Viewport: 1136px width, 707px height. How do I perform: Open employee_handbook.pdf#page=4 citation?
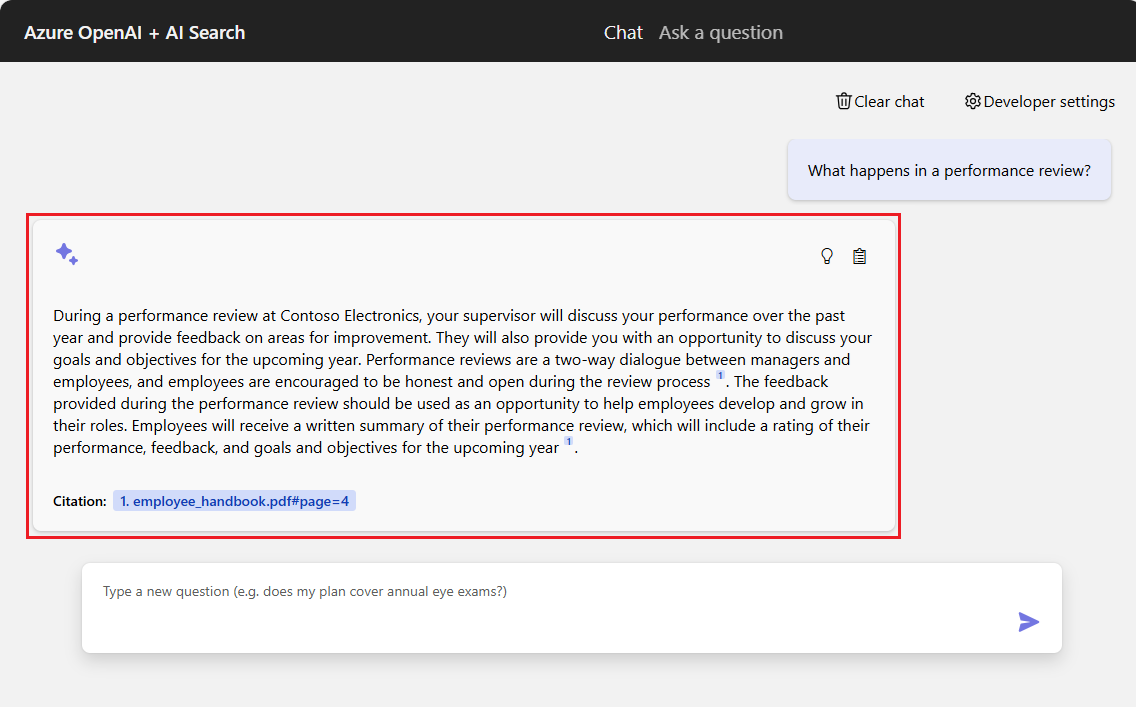click(234, 501)
